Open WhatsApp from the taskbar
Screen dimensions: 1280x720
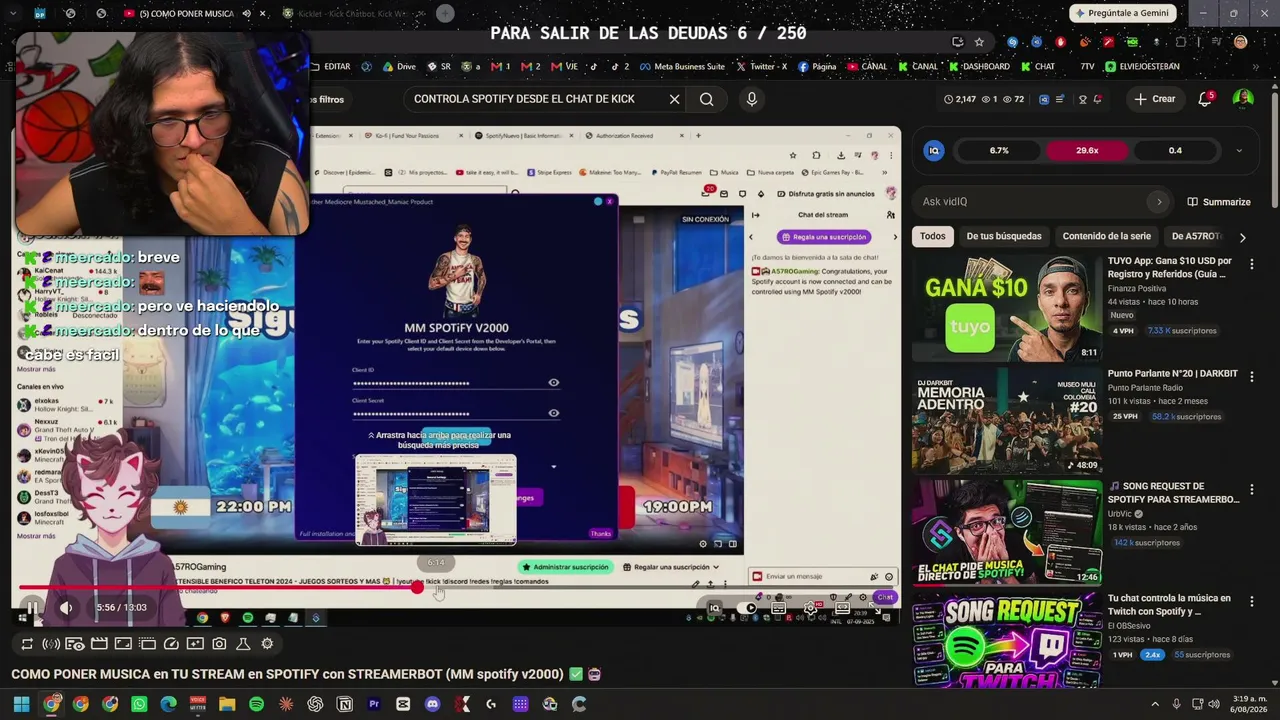click(139, 704)
